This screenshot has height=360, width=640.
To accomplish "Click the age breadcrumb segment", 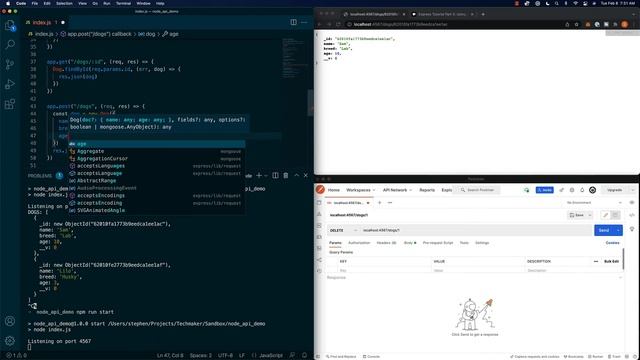I will (x=174, y=34).
